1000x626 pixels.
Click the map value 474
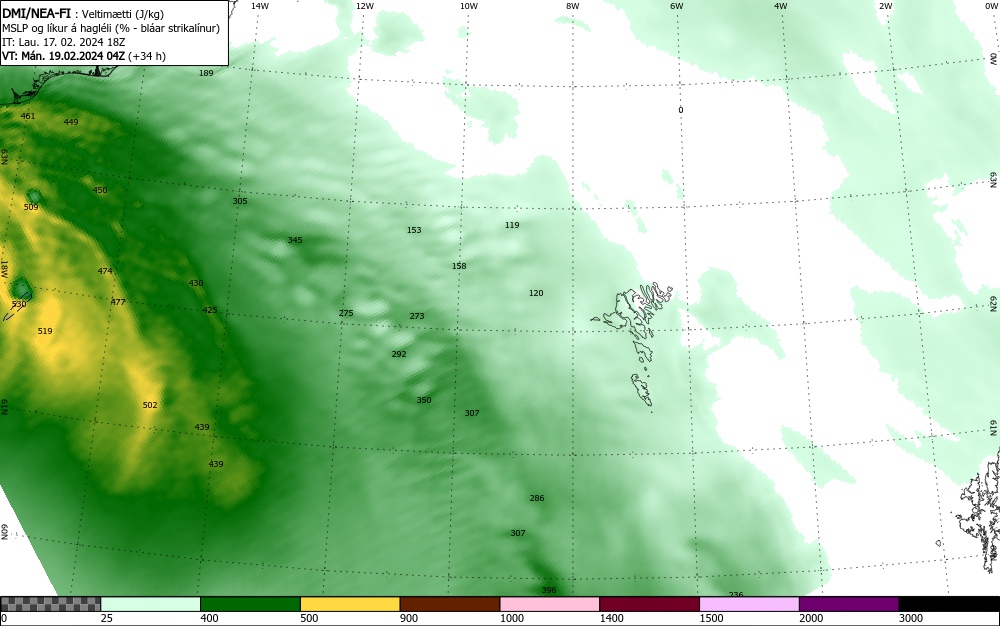pos(105,271)
